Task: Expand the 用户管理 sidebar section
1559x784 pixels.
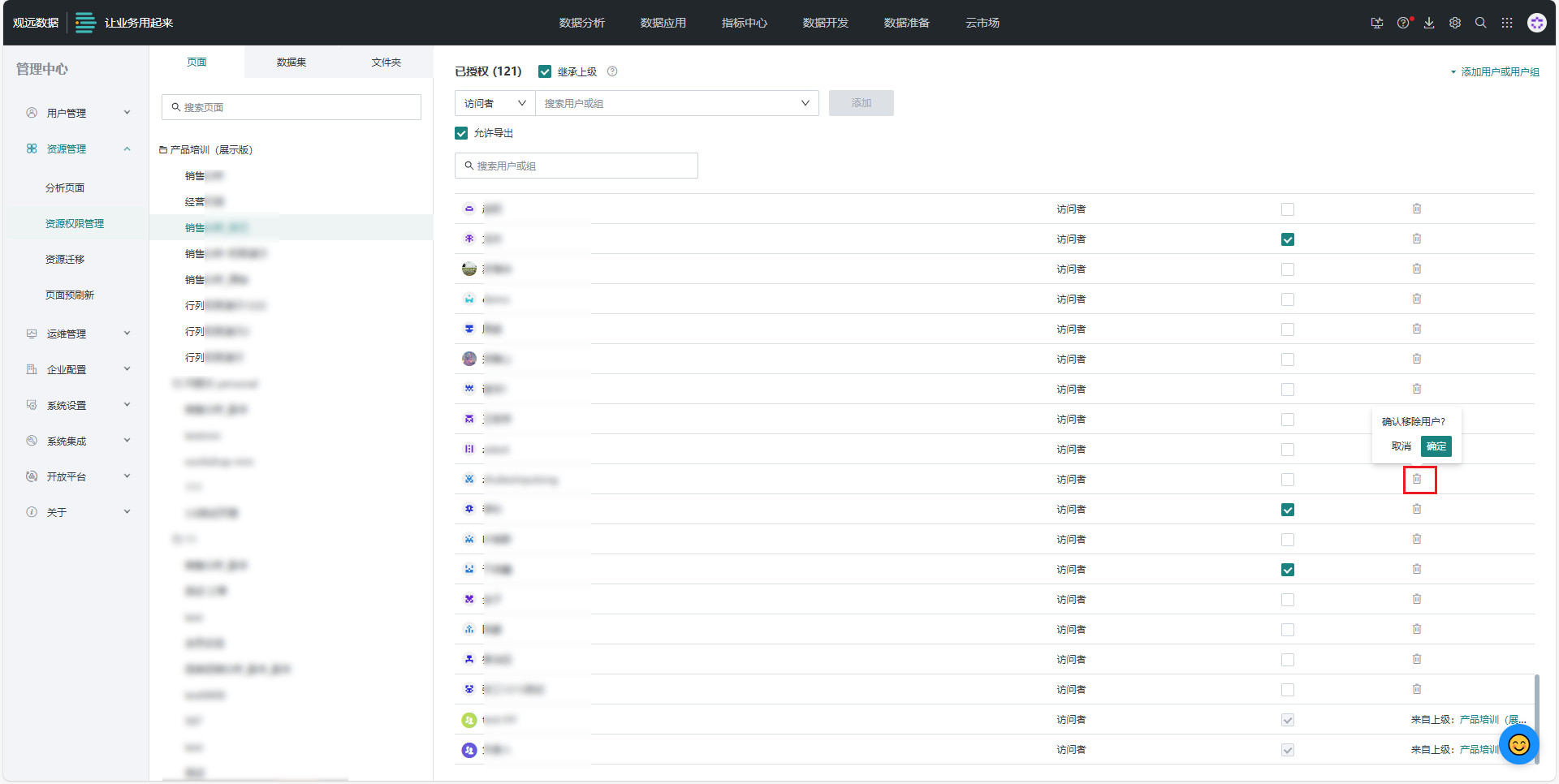Action: pos(77,113)
